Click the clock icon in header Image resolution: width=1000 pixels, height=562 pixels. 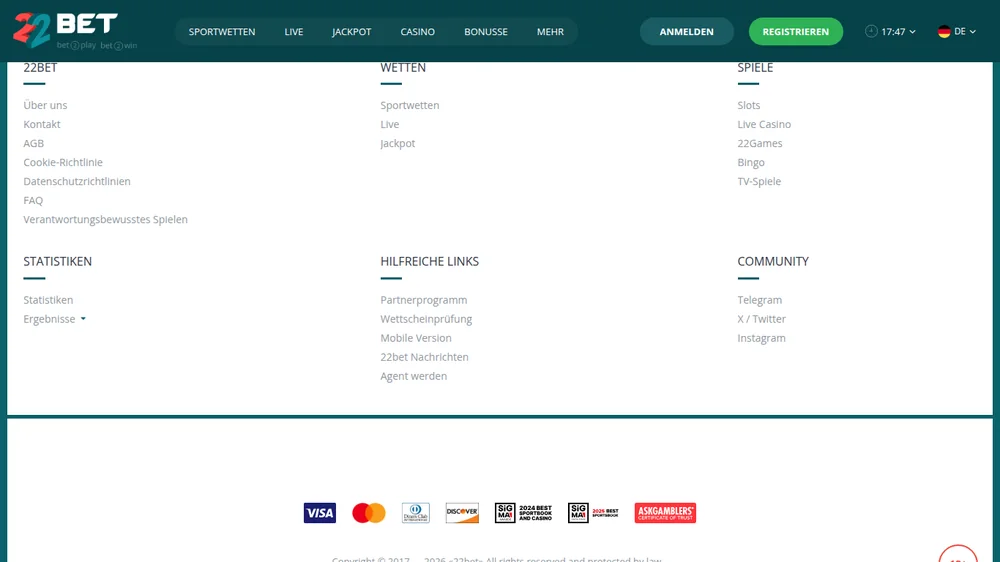[871, 31]
